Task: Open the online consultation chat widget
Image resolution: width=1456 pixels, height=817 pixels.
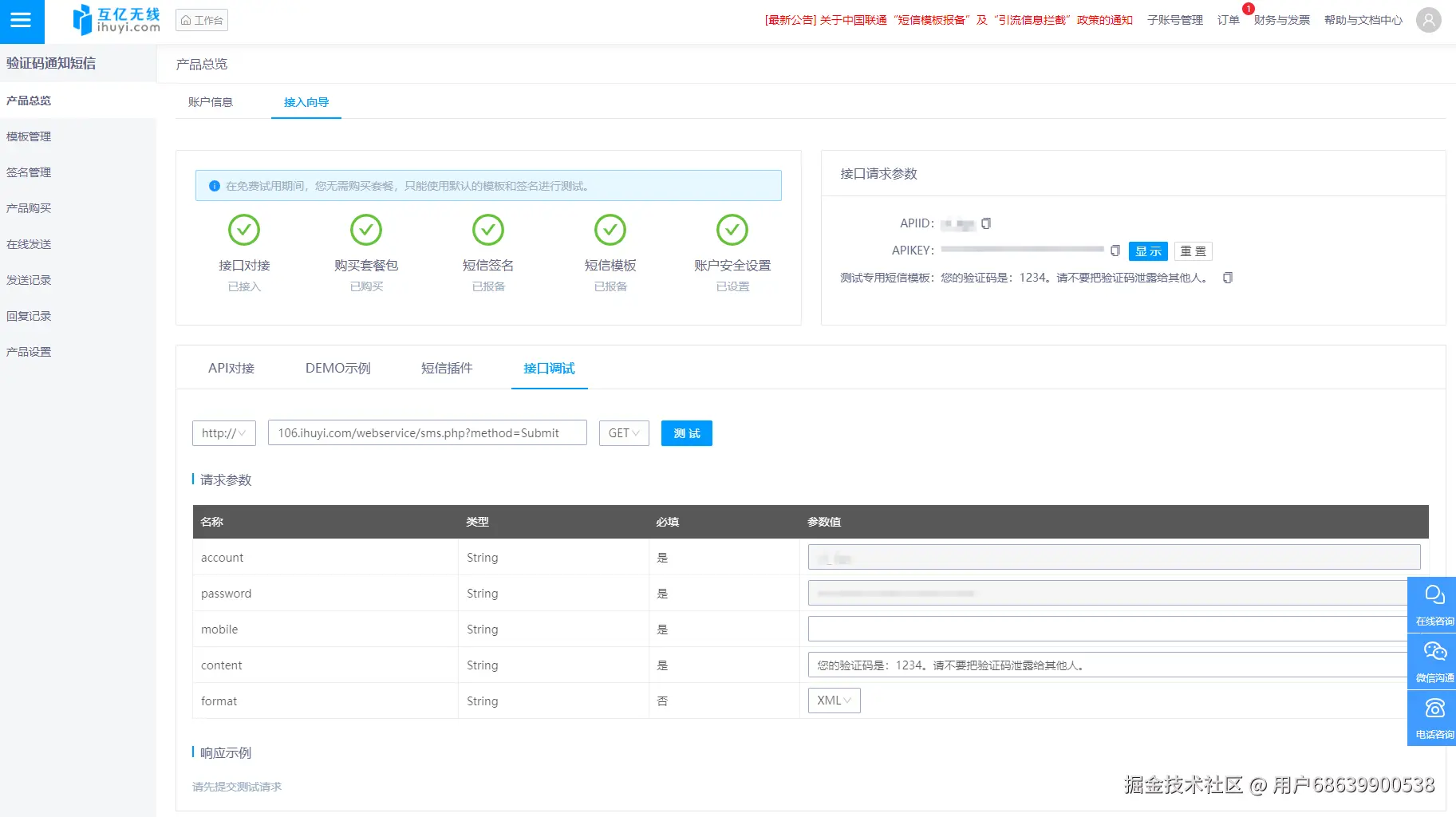Action: pos(1433,605)
